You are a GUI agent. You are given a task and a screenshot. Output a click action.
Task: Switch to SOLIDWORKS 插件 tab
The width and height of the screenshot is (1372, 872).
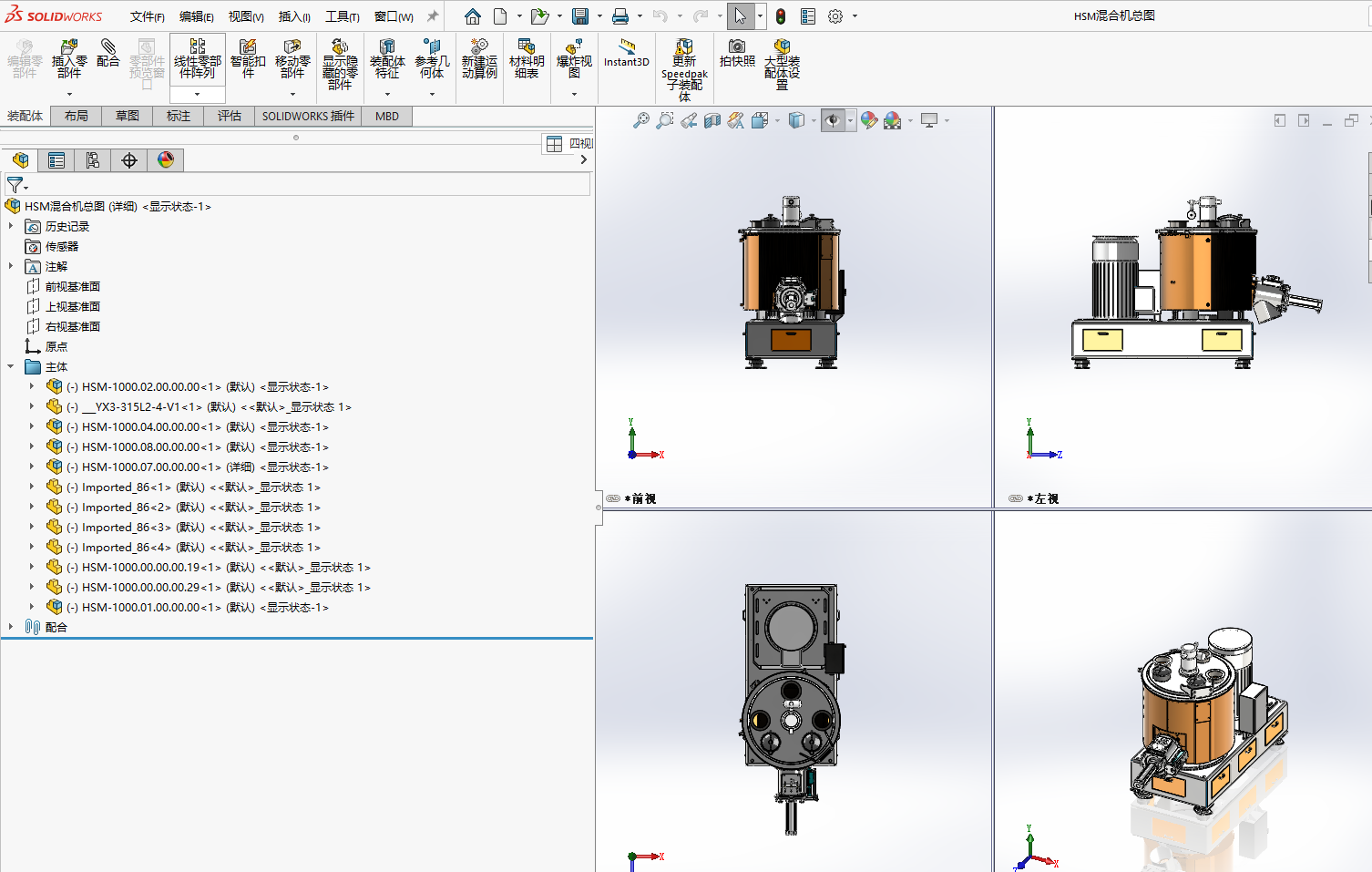tap(308, 116)
